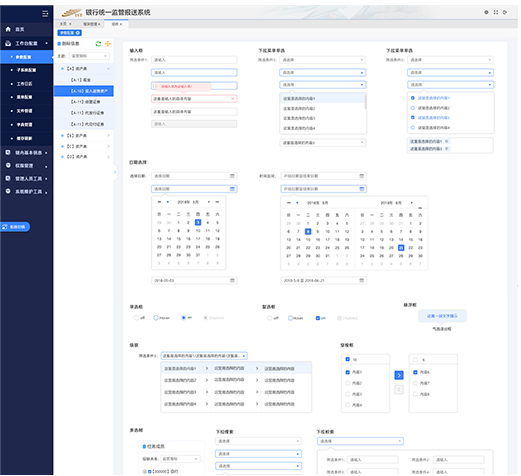This screenshot has width=521, height=476.
Task: Toggle fullscreen icon in header
Action: (x=496, y=12)
